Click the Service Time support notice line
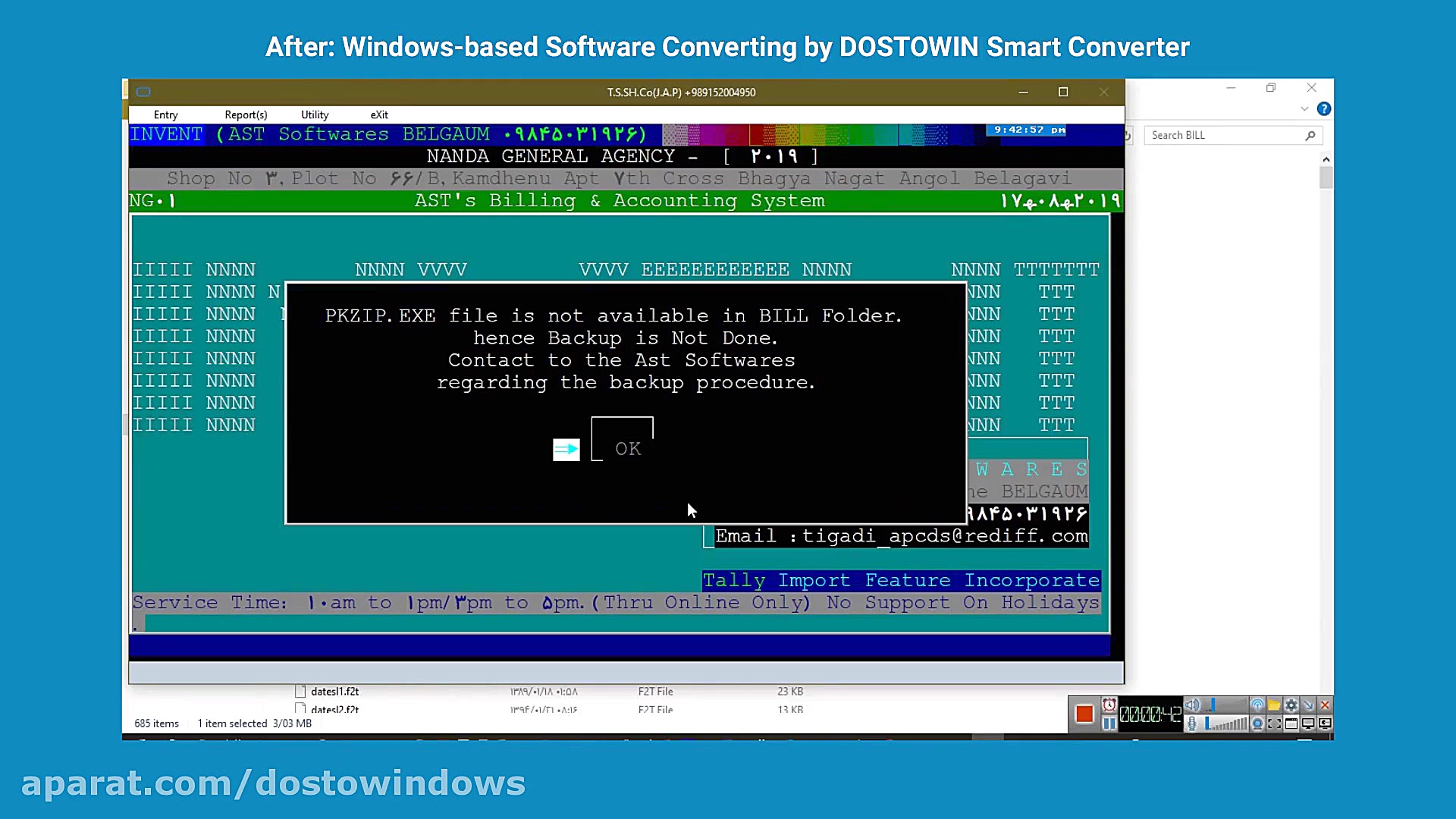1456x819 pixels. coord(616,603)
